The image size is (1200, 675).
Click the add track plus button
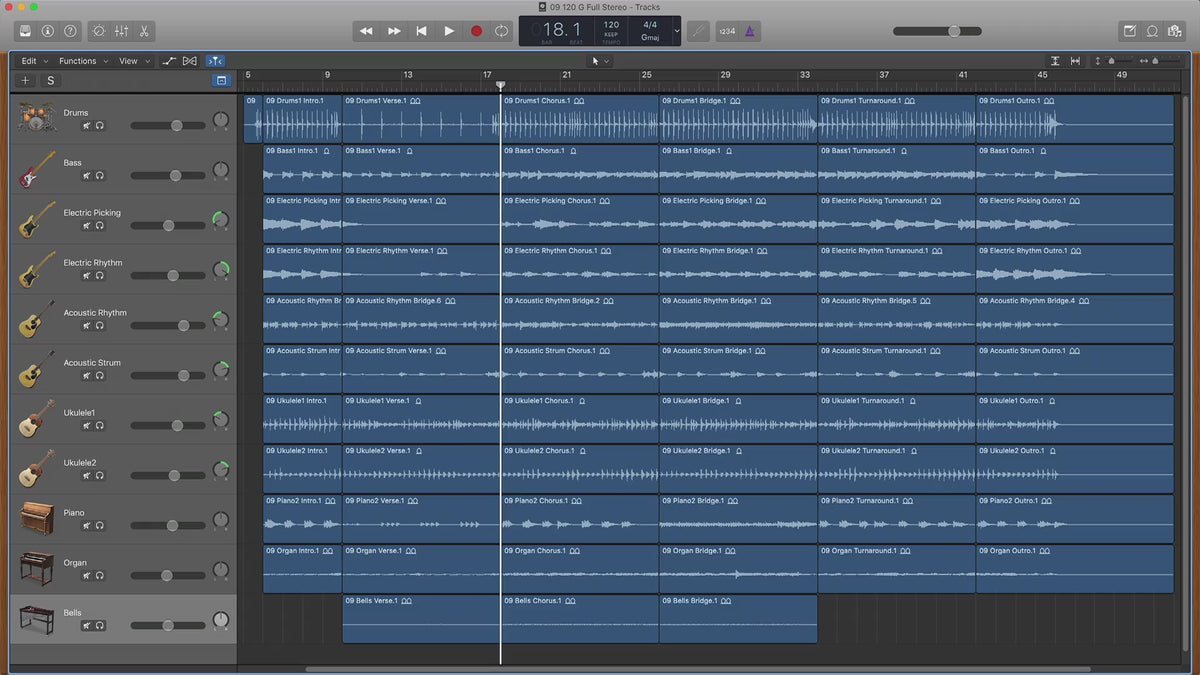(26, 80)
